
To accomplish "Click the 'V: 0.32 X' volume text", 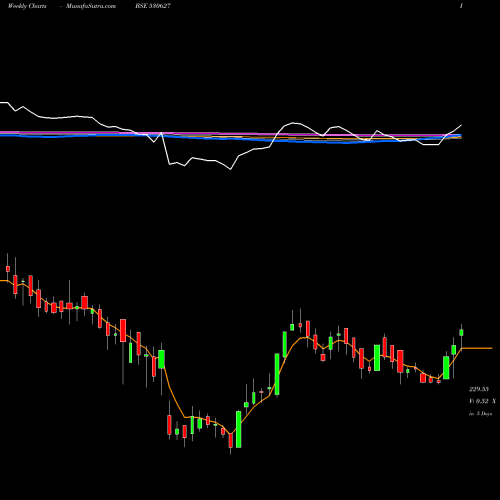I will tap(482, 401).
